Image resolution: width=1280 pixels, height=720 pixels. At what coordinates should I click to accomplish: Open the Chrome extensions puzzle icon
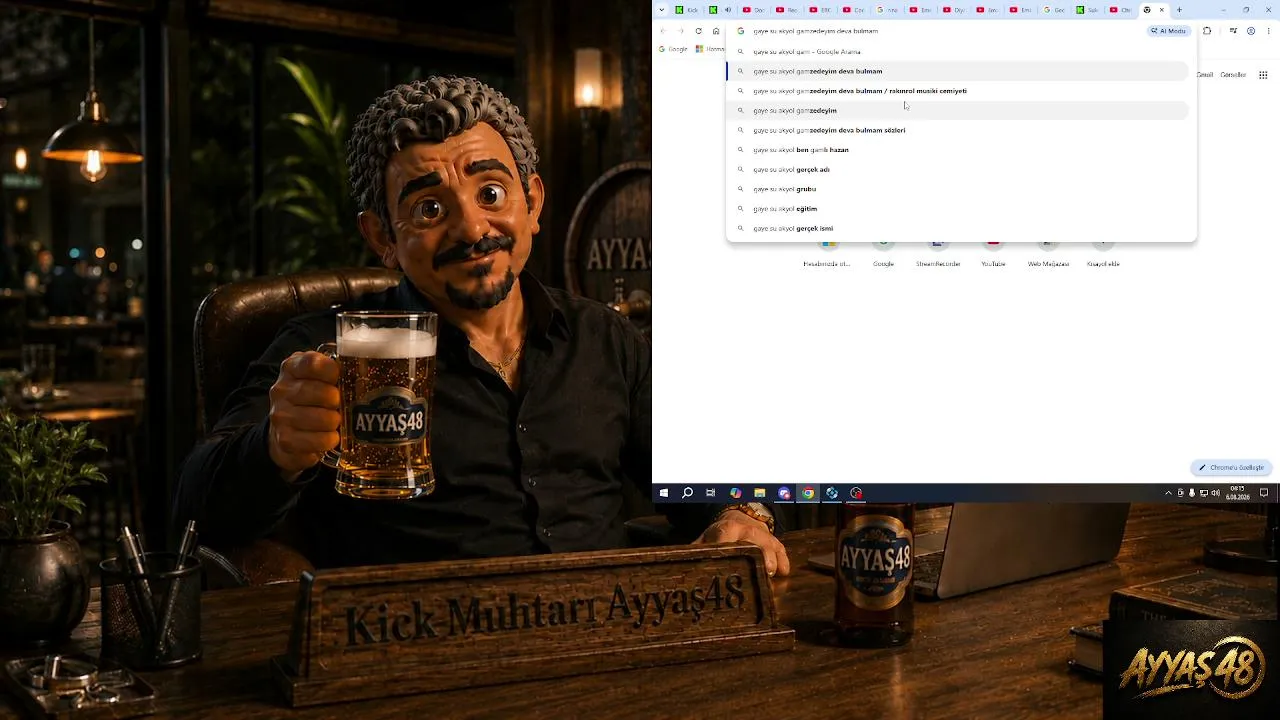pos(1207,31)
